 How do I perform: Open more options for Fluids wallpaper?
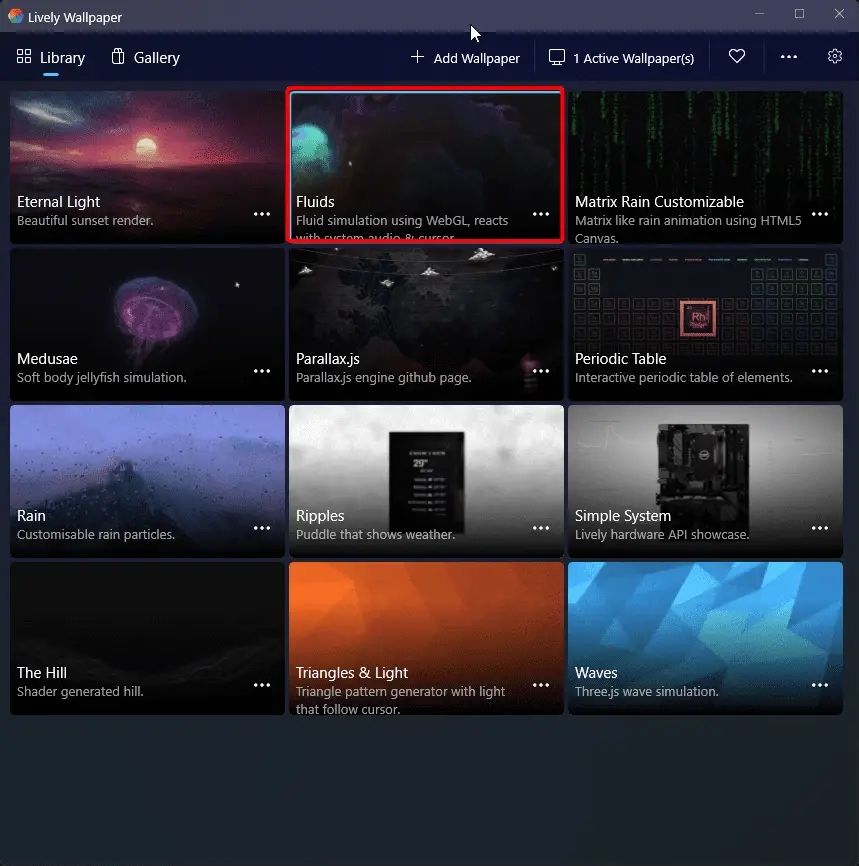click(x=541, y=214)
